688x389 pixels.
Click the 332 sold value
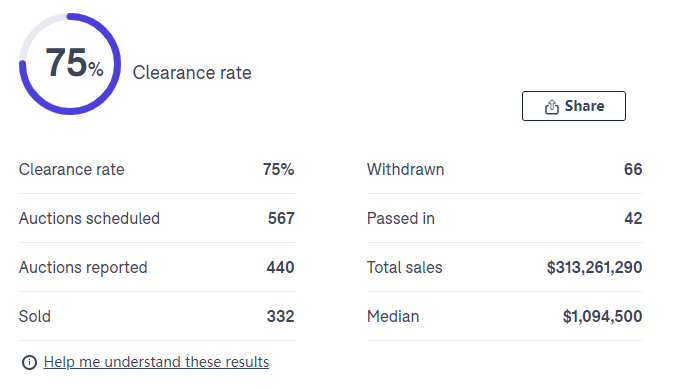tap(280, 317)
